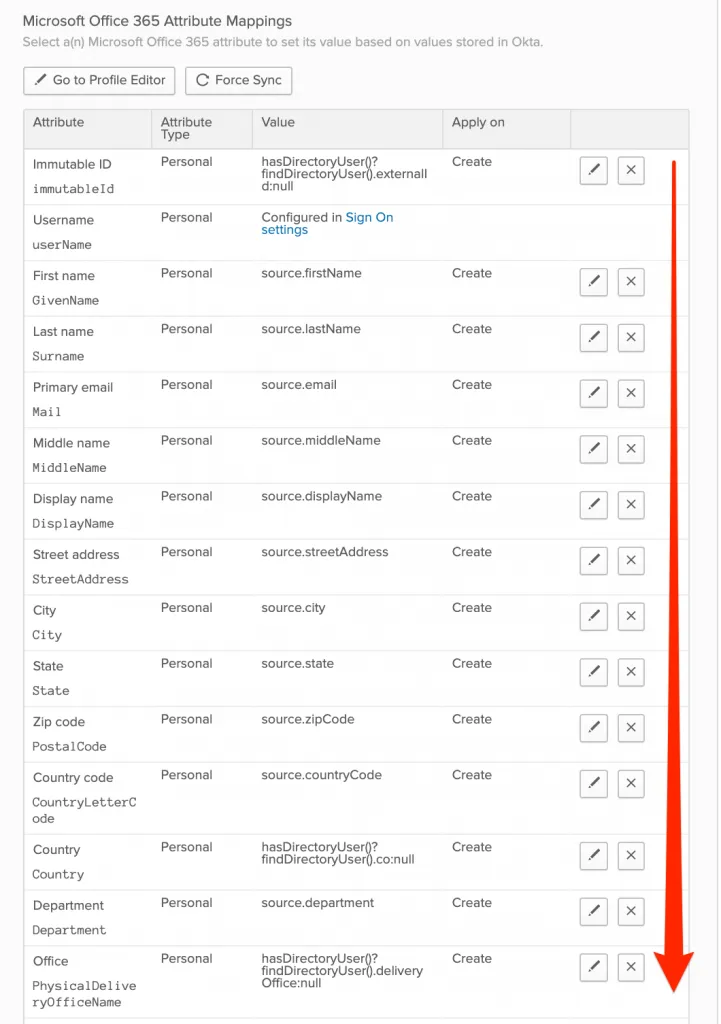Edit the City attribute mapping
The width and height of the screenshot is (721, 1024).
[593, 617]
